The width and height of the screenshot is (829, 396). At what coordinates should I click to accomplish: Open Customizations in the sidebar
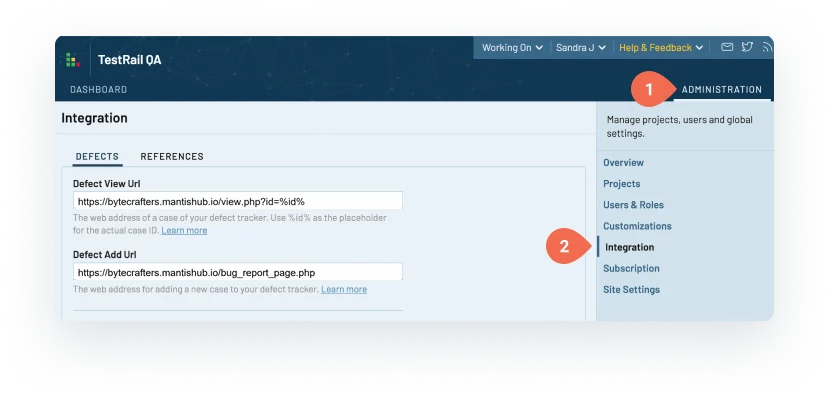(x=637, y=226)
